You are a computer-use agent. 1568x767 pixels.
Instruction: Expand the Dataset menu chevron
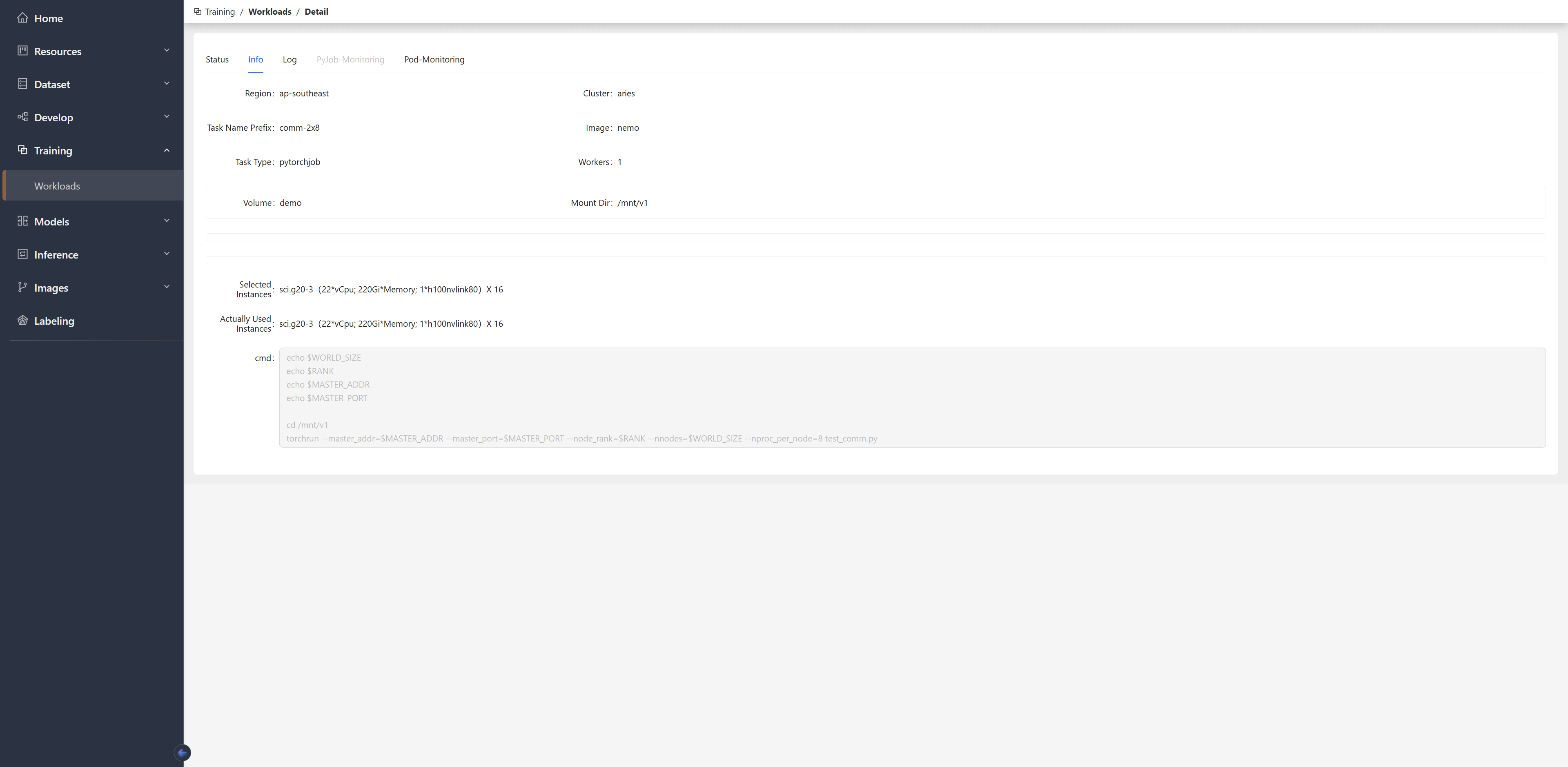[167, 83]
